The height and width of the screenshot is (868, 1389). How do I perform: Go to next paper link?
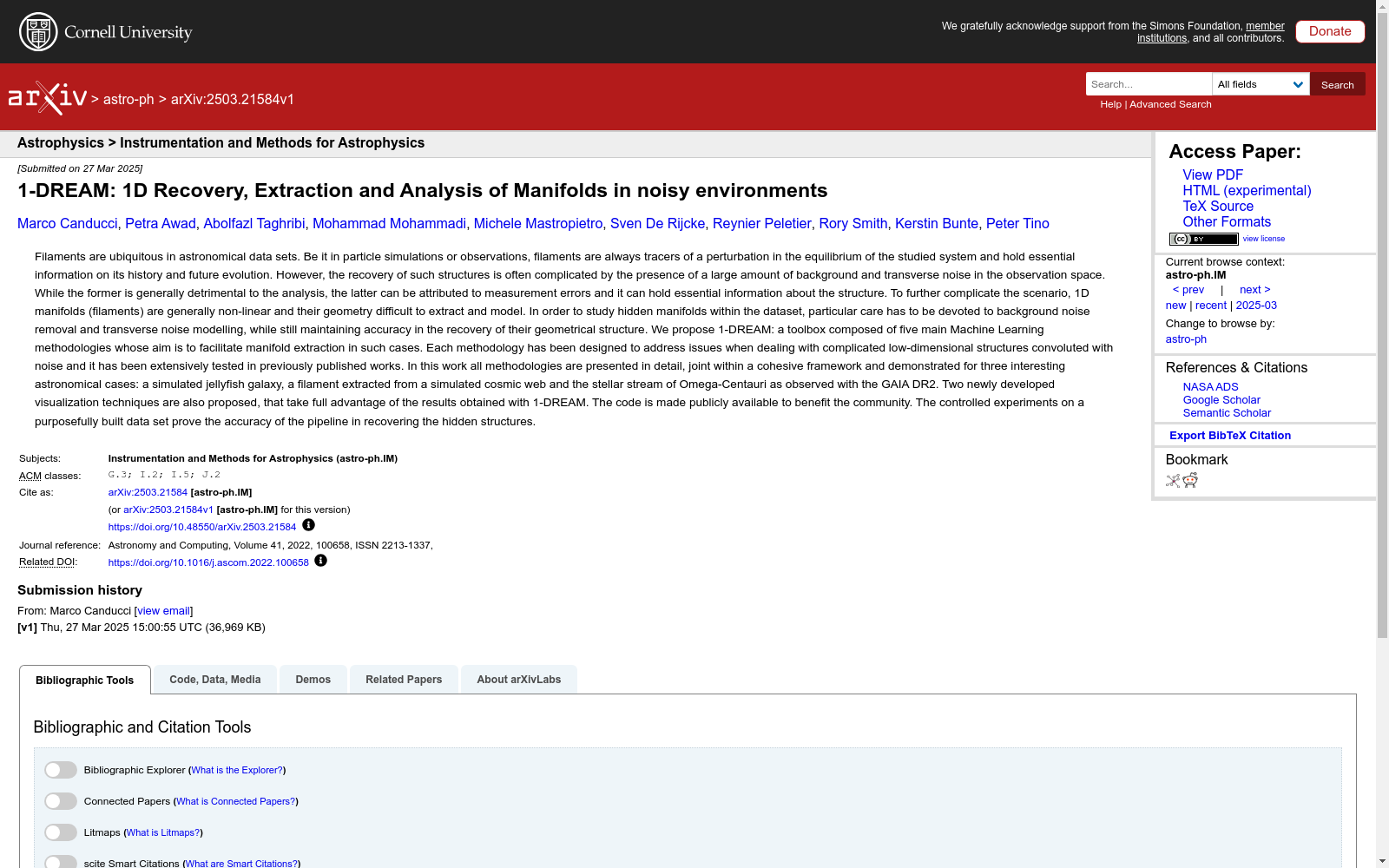[1255, 290]
